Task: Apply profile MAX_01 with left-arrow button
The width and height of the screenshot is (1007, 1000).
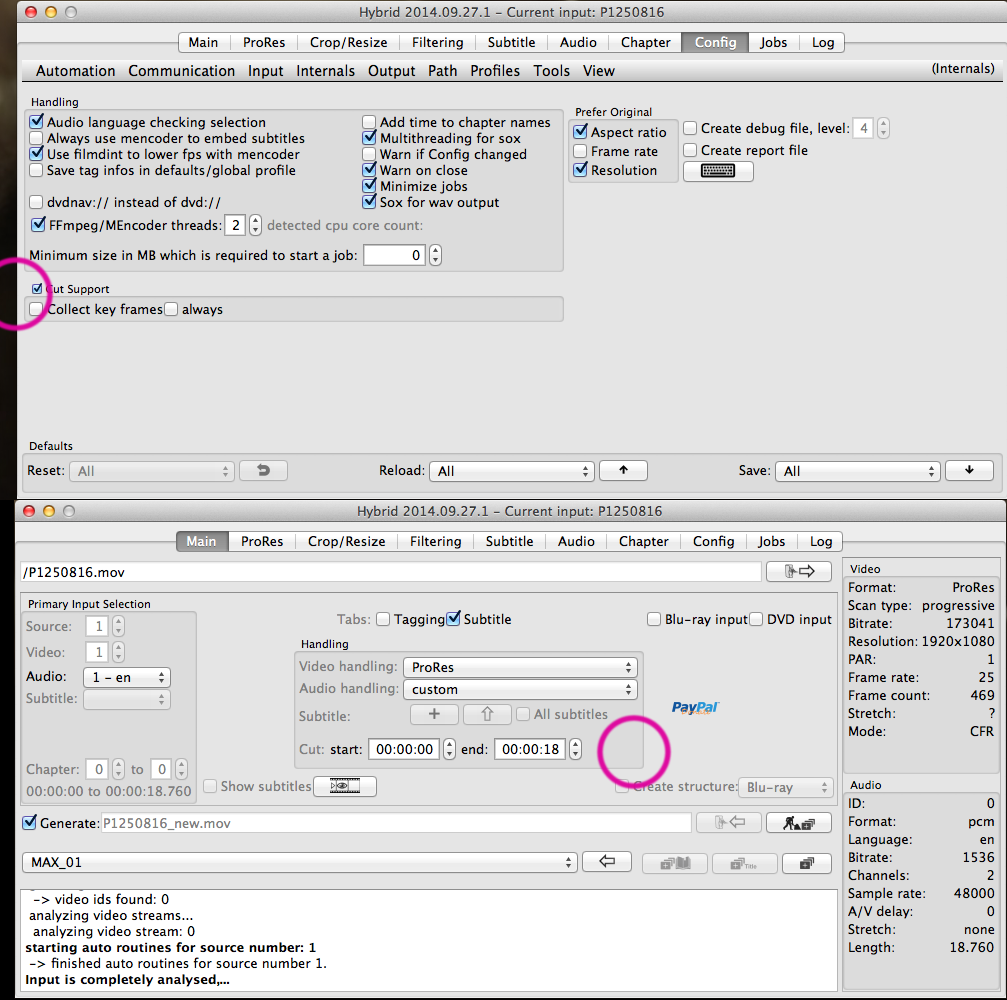Action: coord(606,861)
